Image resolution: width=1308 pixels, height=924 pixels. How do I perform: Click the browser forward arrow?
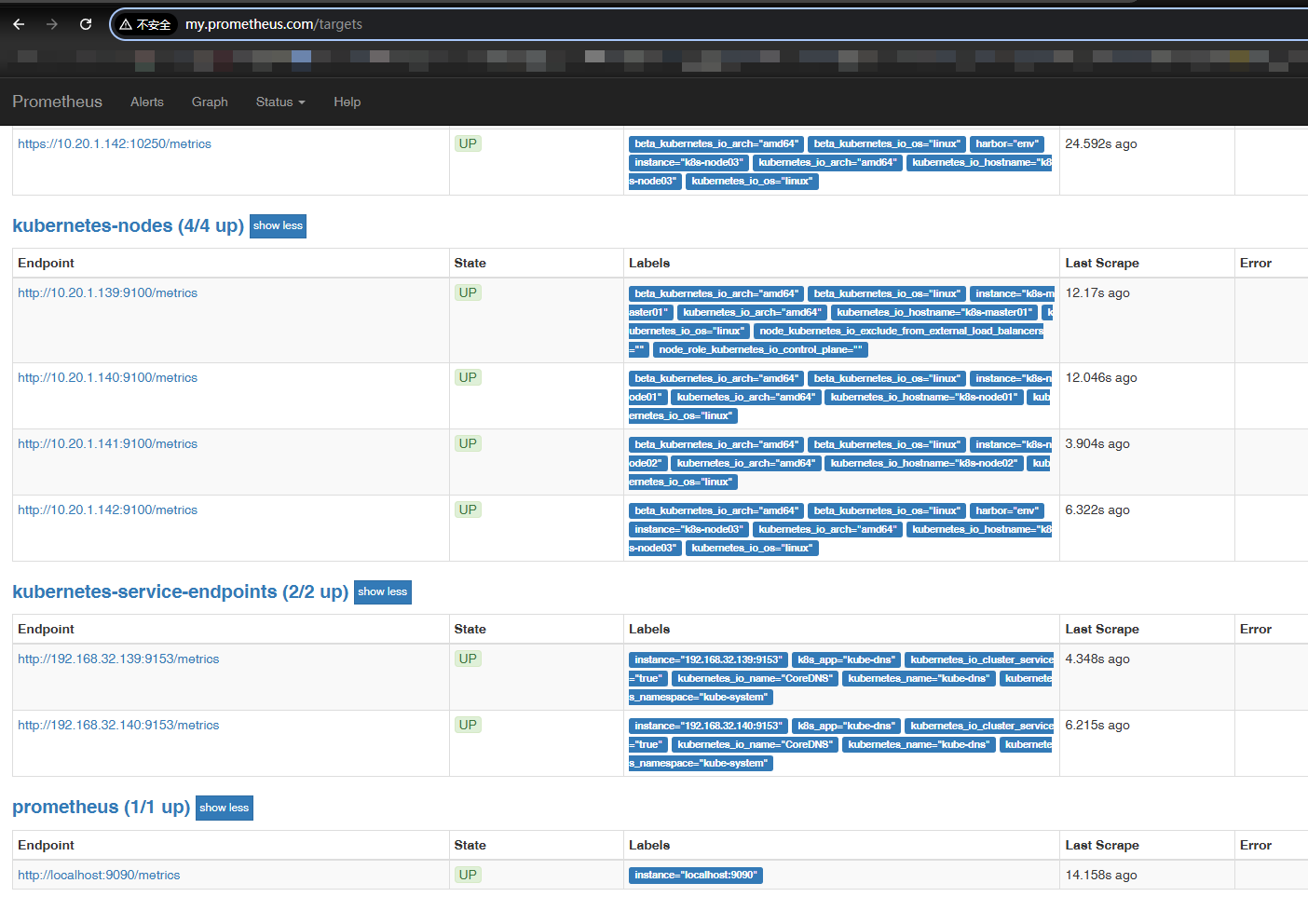pos(52,24)
